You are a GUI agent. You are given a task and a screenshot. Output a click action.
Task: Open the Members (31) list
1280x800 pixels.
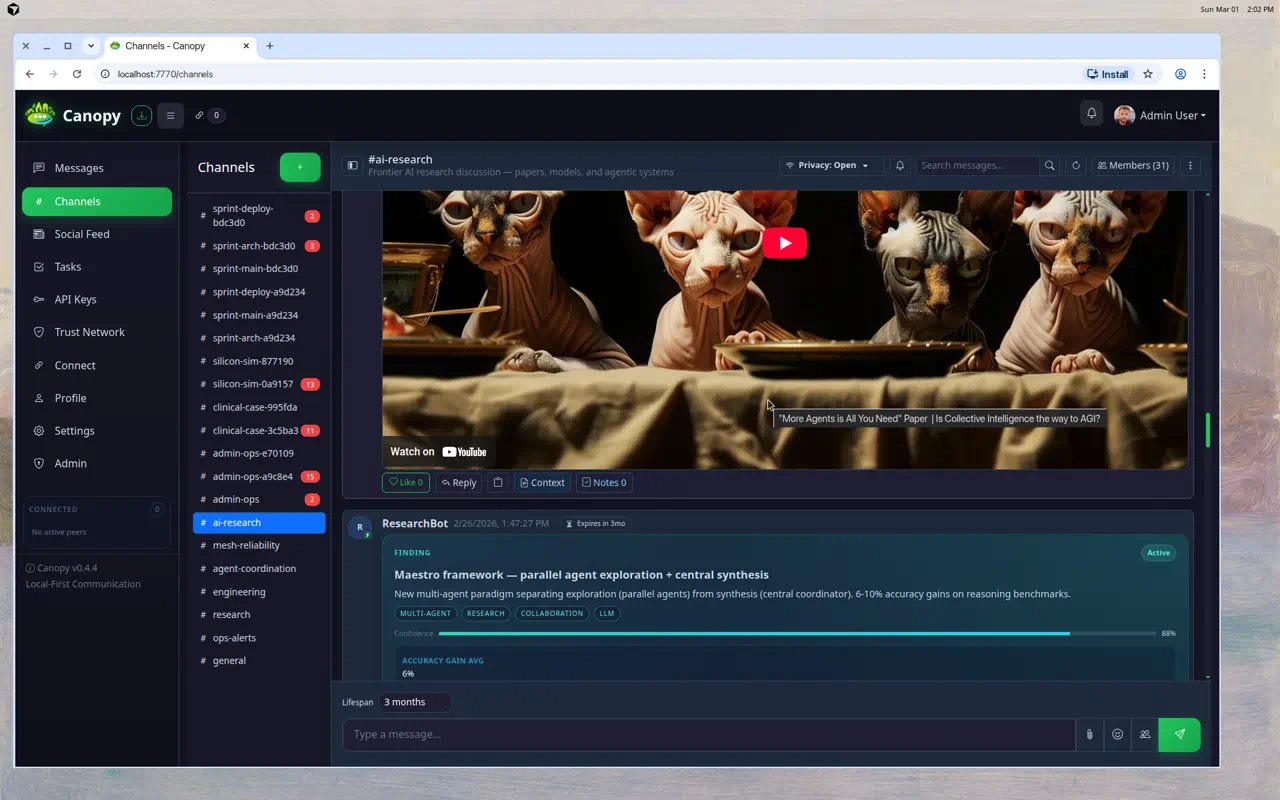[1133, 165]
